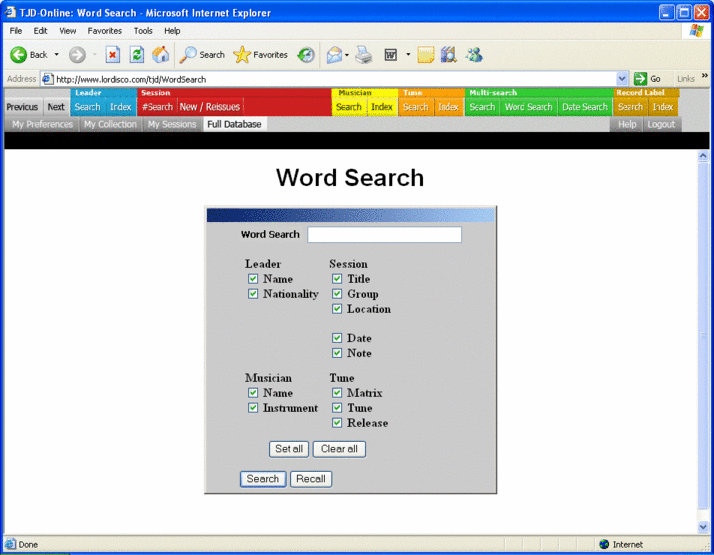Click the Go green arrow button
The height and width of the screenshot is (555, 714).
tap(640, 79)
